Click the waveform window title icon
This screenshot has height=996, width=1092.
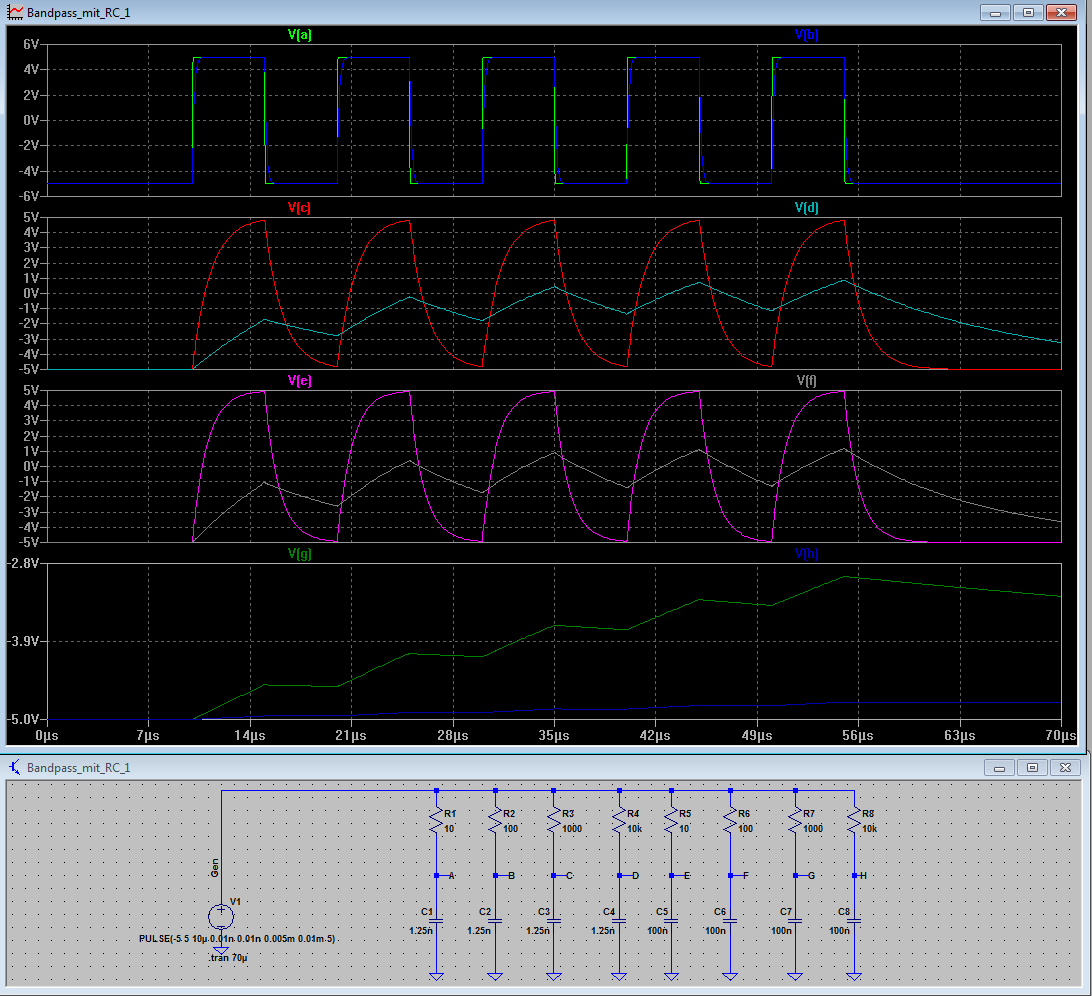coord(14,11)
